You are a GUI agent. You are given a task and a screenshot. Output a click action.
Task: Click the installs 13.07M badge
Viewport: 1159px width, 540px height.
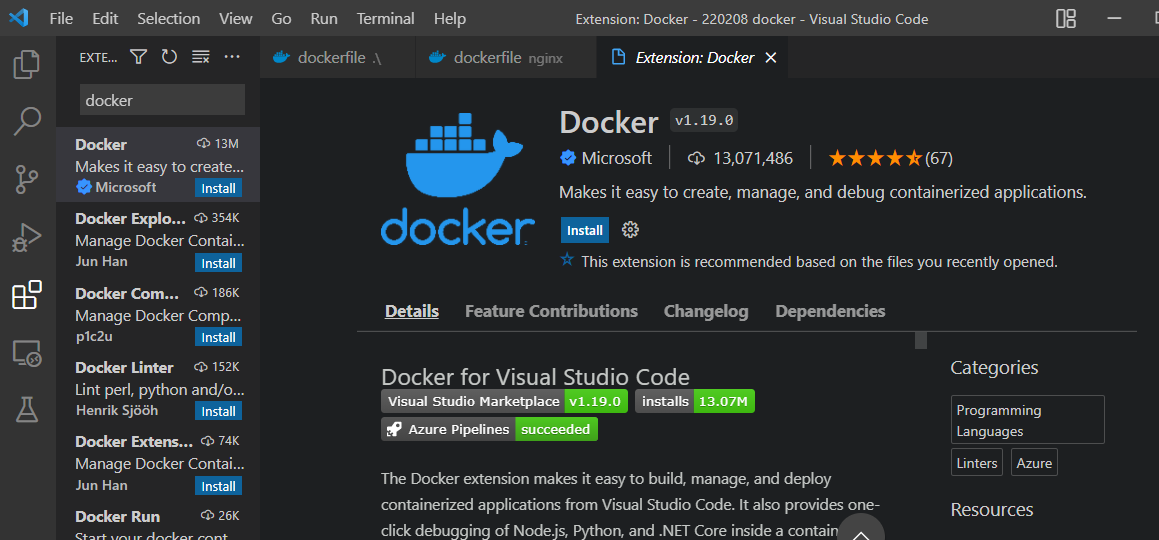click(x=695, y=402)
